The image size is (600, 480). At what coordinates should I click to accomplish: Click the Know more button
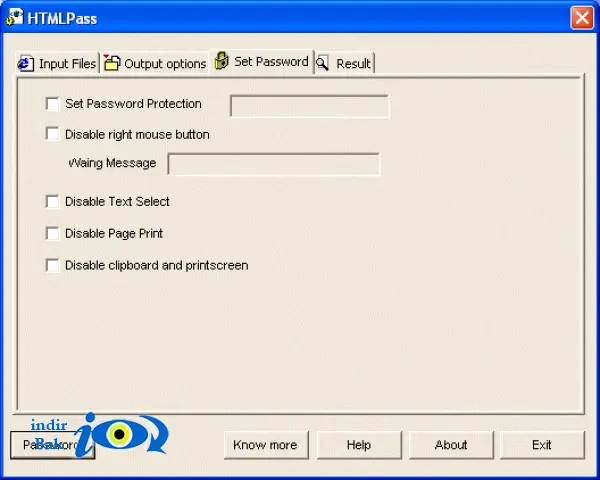266,445
